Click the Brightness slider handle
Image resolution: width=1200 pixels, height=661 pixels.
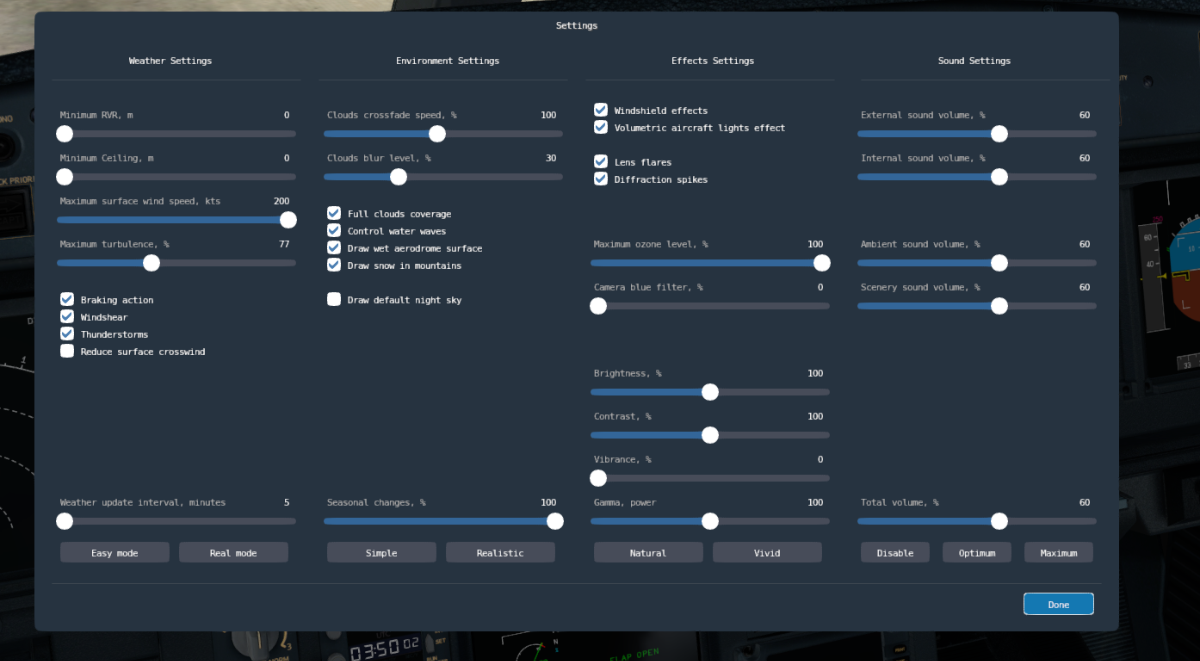(710, 392)
